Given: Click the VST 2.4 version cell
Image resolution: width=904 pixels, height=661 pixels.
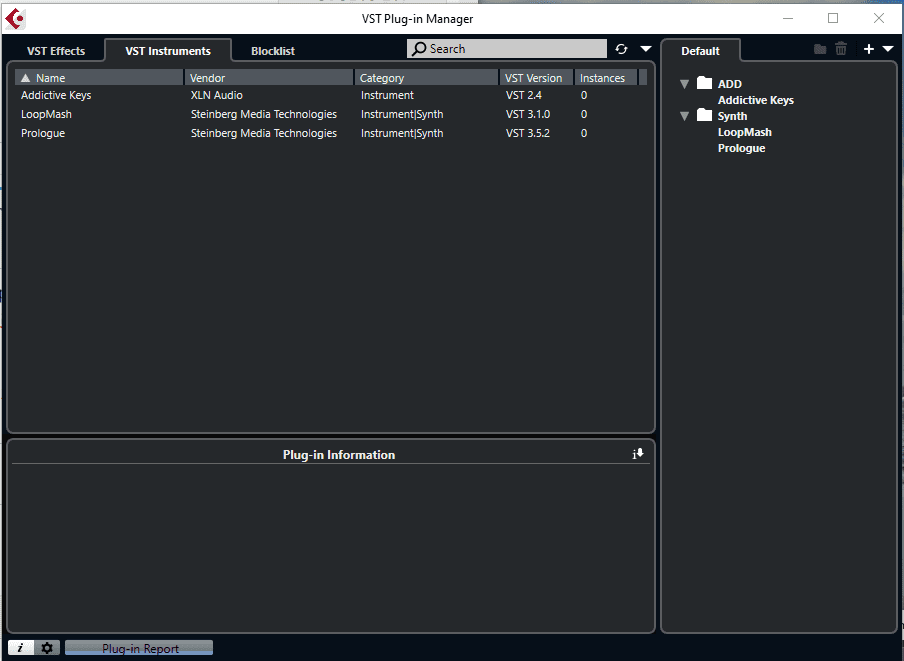Looking at the screenshot, I should pos(524,95).
